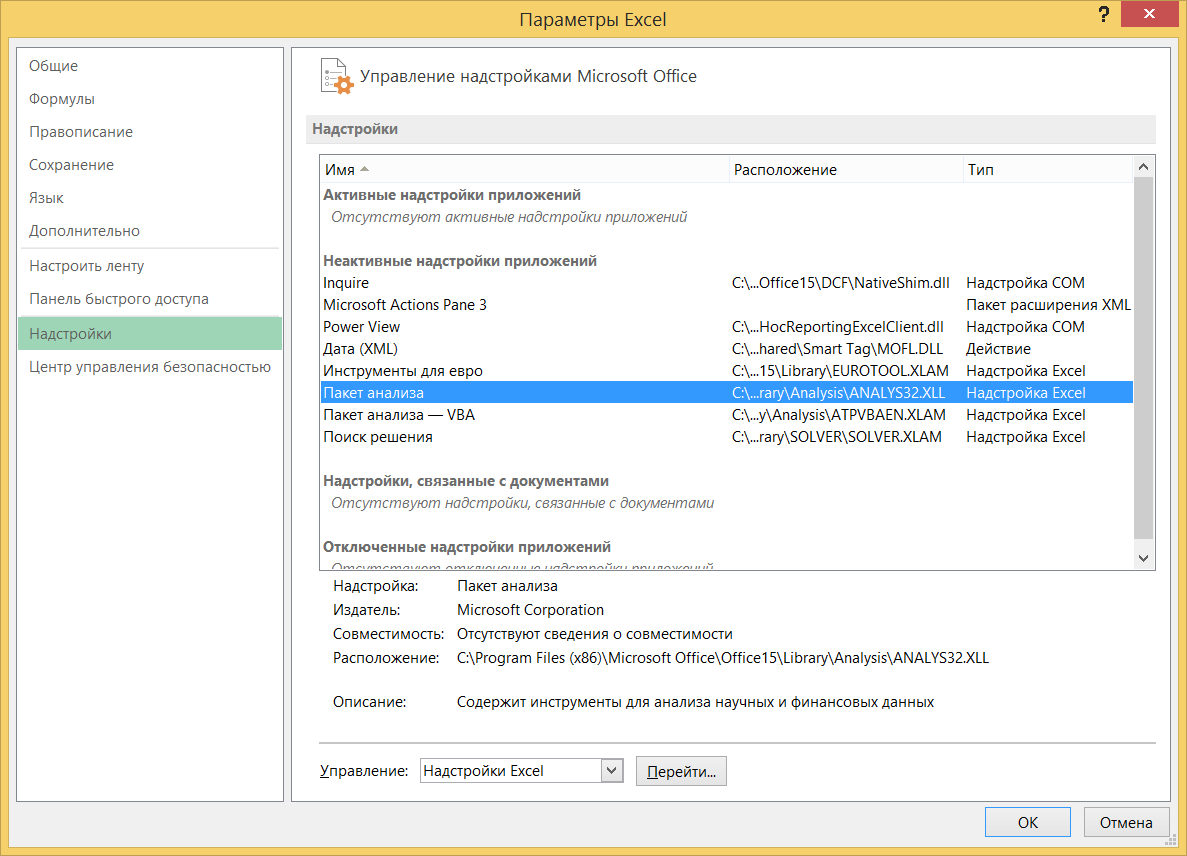
Task: Click the Перейти... button
Action: [x=681, y=771]
